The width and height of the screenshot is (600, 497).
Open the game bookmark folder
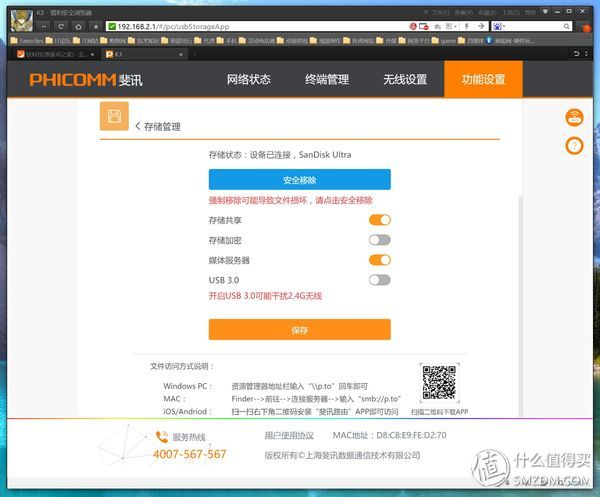(443, 40)
